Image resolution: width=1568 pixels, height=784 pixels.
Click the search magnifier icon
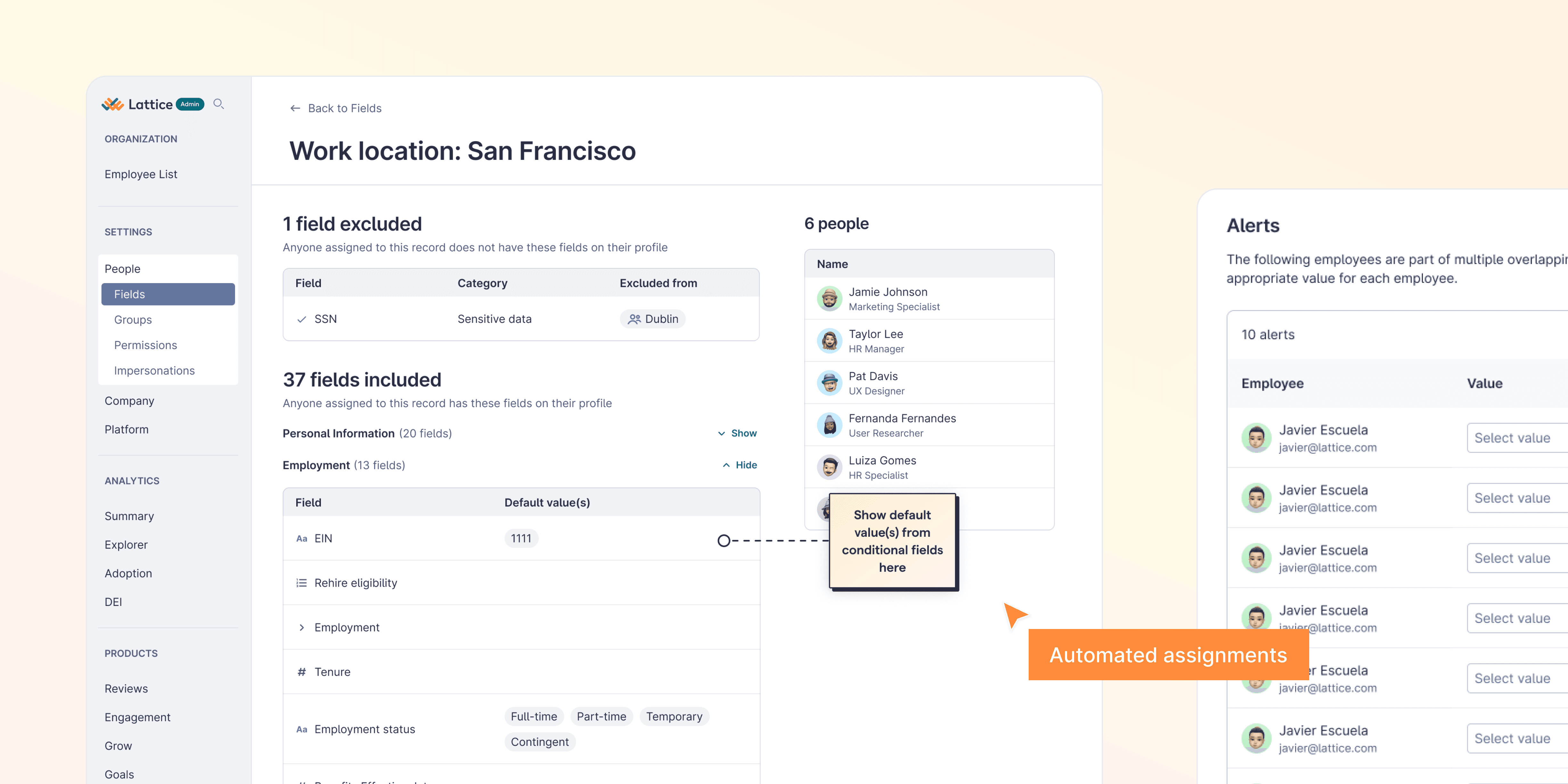pos(218,104)
